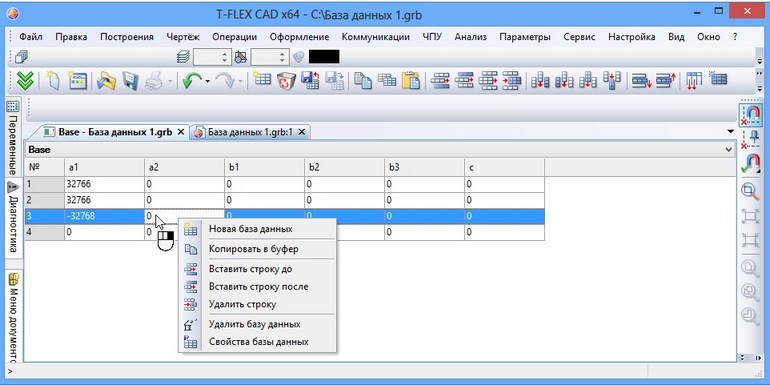Screen dimensions: 770x385
Task: Click the save database to file icon
Action: pos(310,81)
